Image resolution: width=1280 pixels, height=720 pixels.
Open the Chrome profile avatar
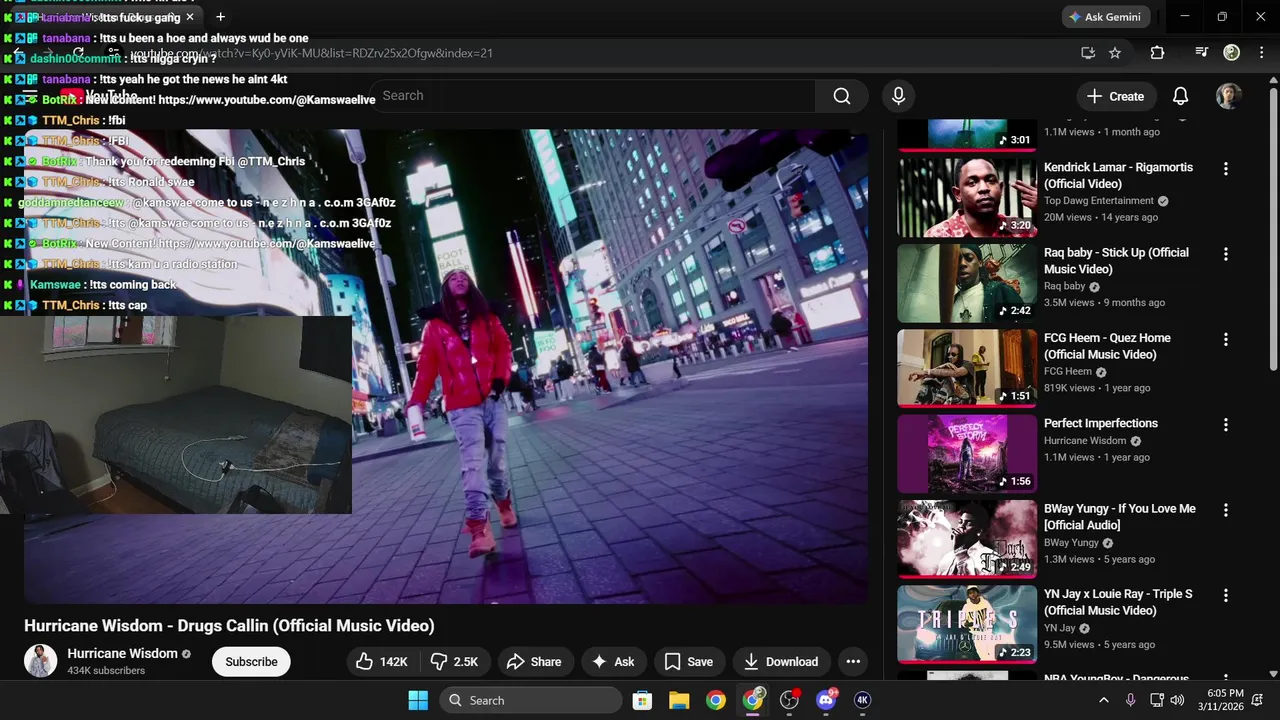[x=1232, y=53]
